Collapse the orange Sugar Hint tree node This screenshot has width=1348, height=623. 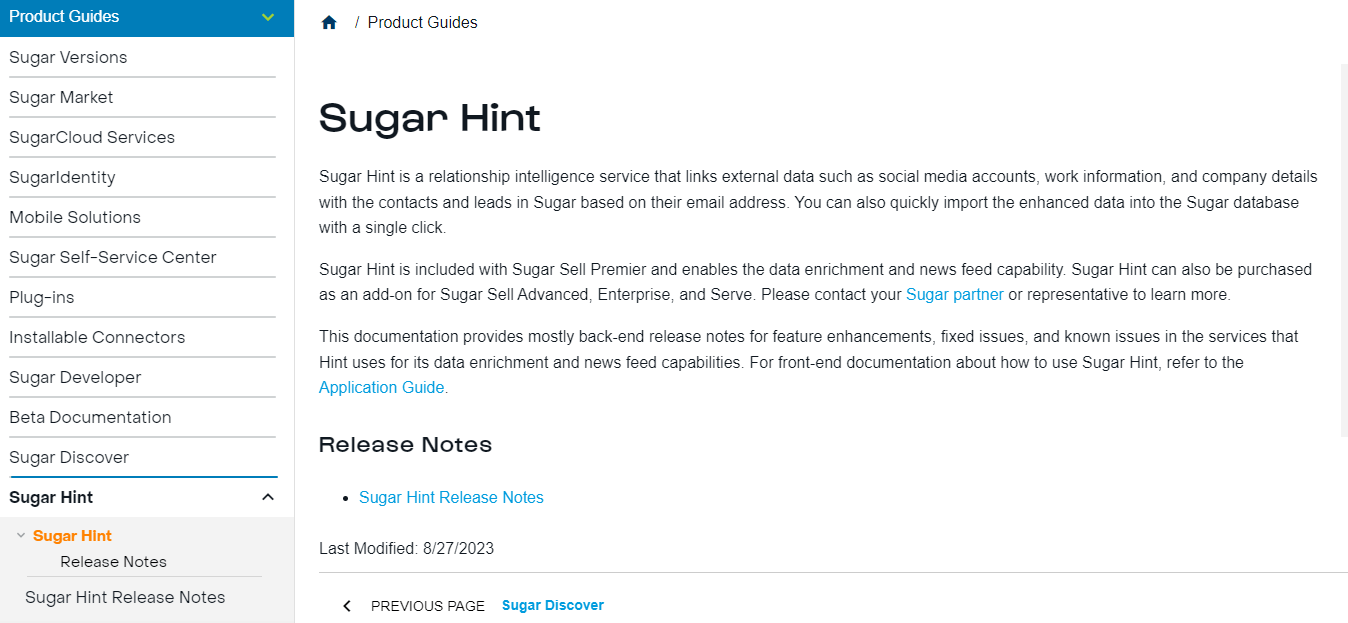[21, 535]
